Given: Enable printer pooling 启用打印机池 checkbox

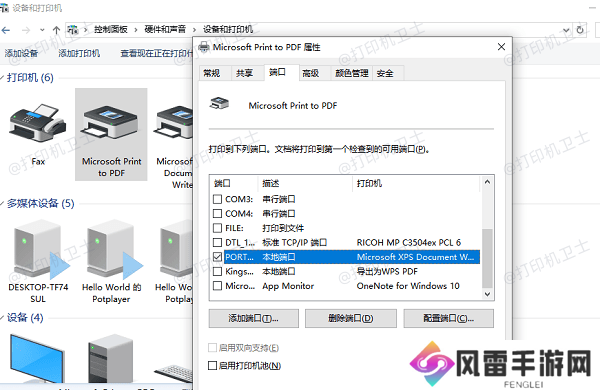Looking at the screenshot, I should click(212, 366).
